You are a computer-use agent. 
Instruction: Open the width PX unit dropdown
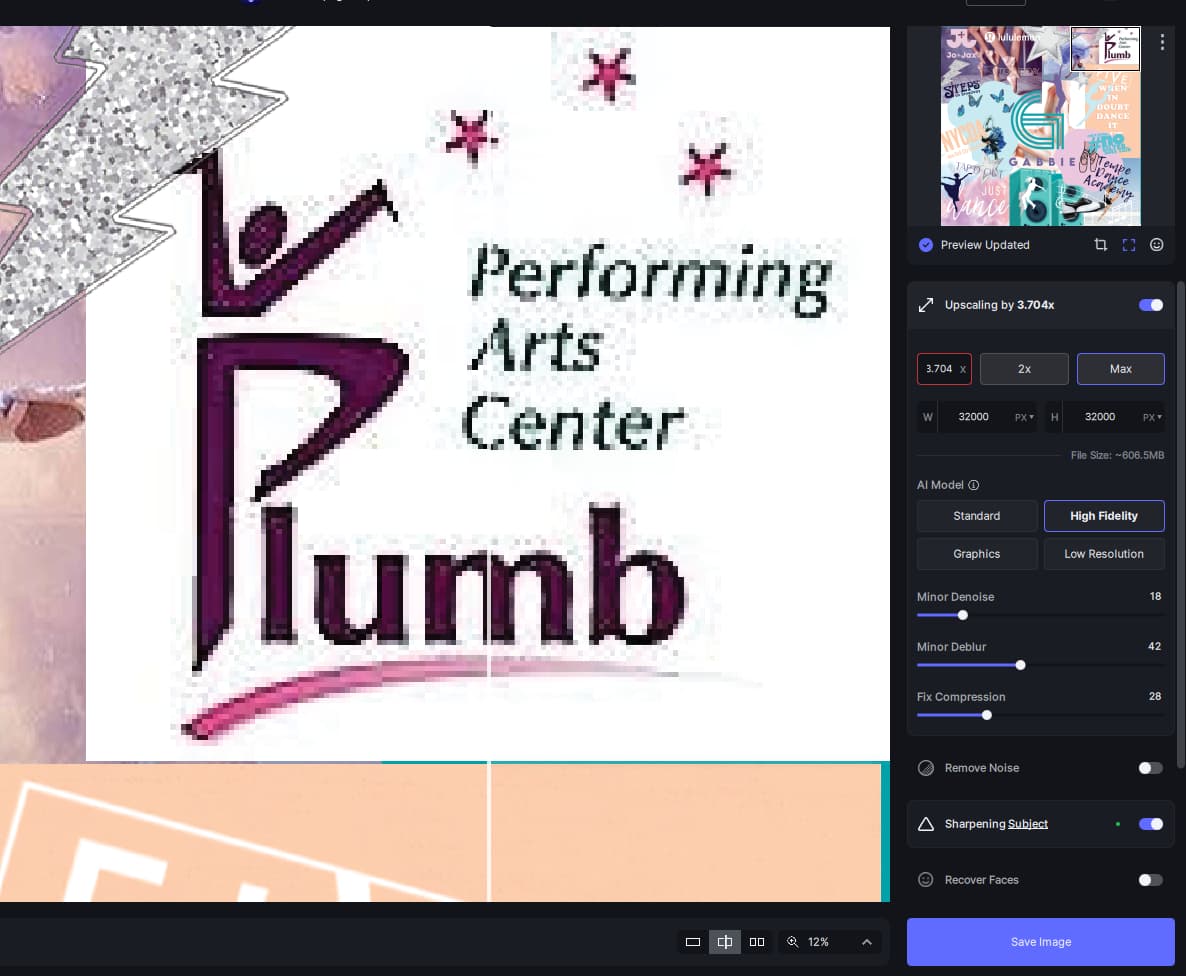(x=1024, y=417)
